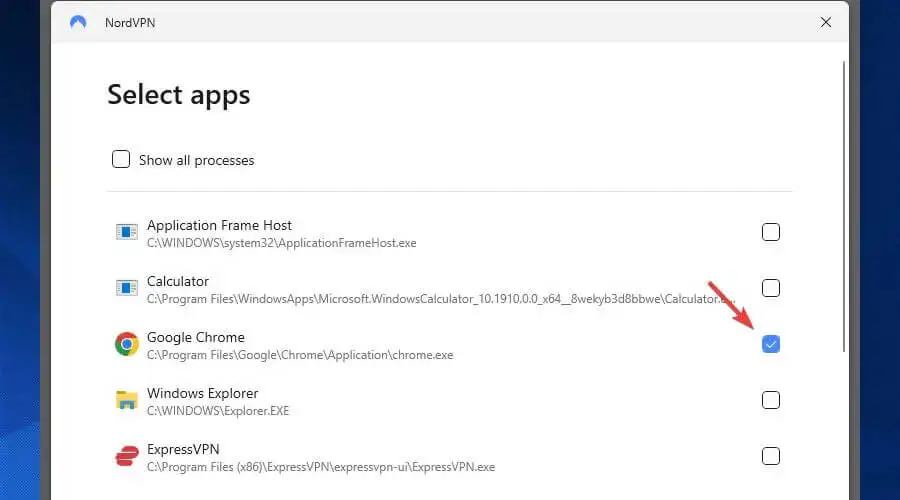
Task: Select the Windows Explorer checkbox
Action: click(771, 400)
